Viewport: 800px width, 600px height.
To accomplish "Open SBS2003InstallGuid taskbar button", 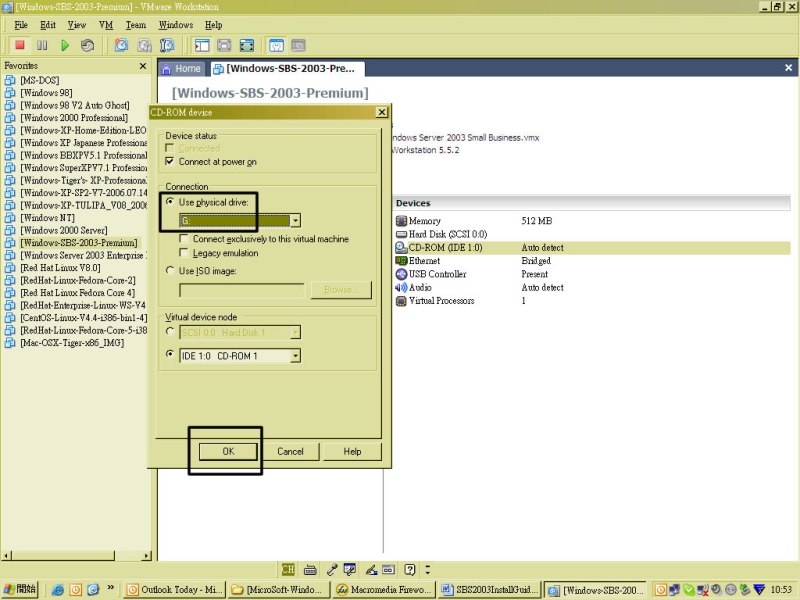I will (489, 590).
